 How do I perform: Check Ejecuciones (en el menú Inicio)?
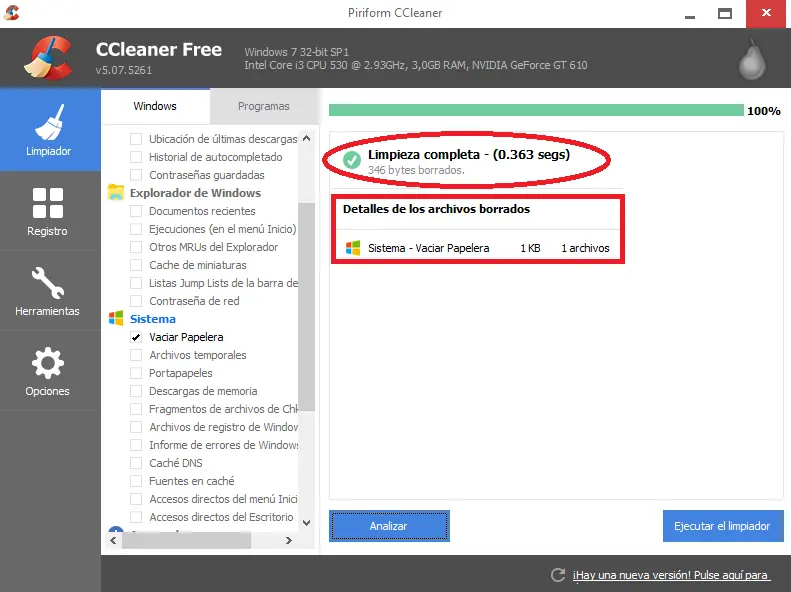click(136, 229)
